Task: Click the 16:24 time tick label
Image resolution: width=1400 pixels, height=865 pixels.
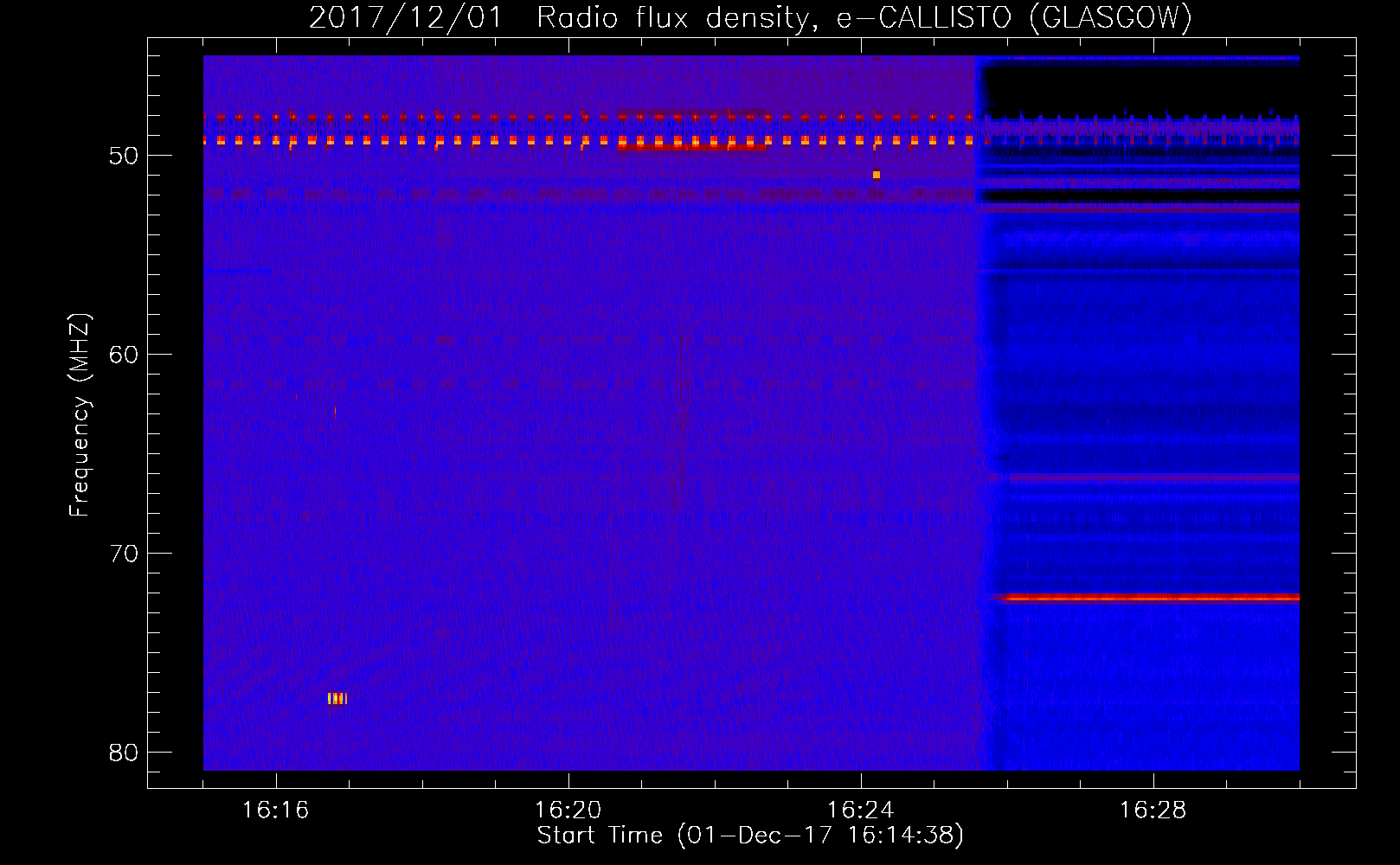Action: click(x=860, y=810)
